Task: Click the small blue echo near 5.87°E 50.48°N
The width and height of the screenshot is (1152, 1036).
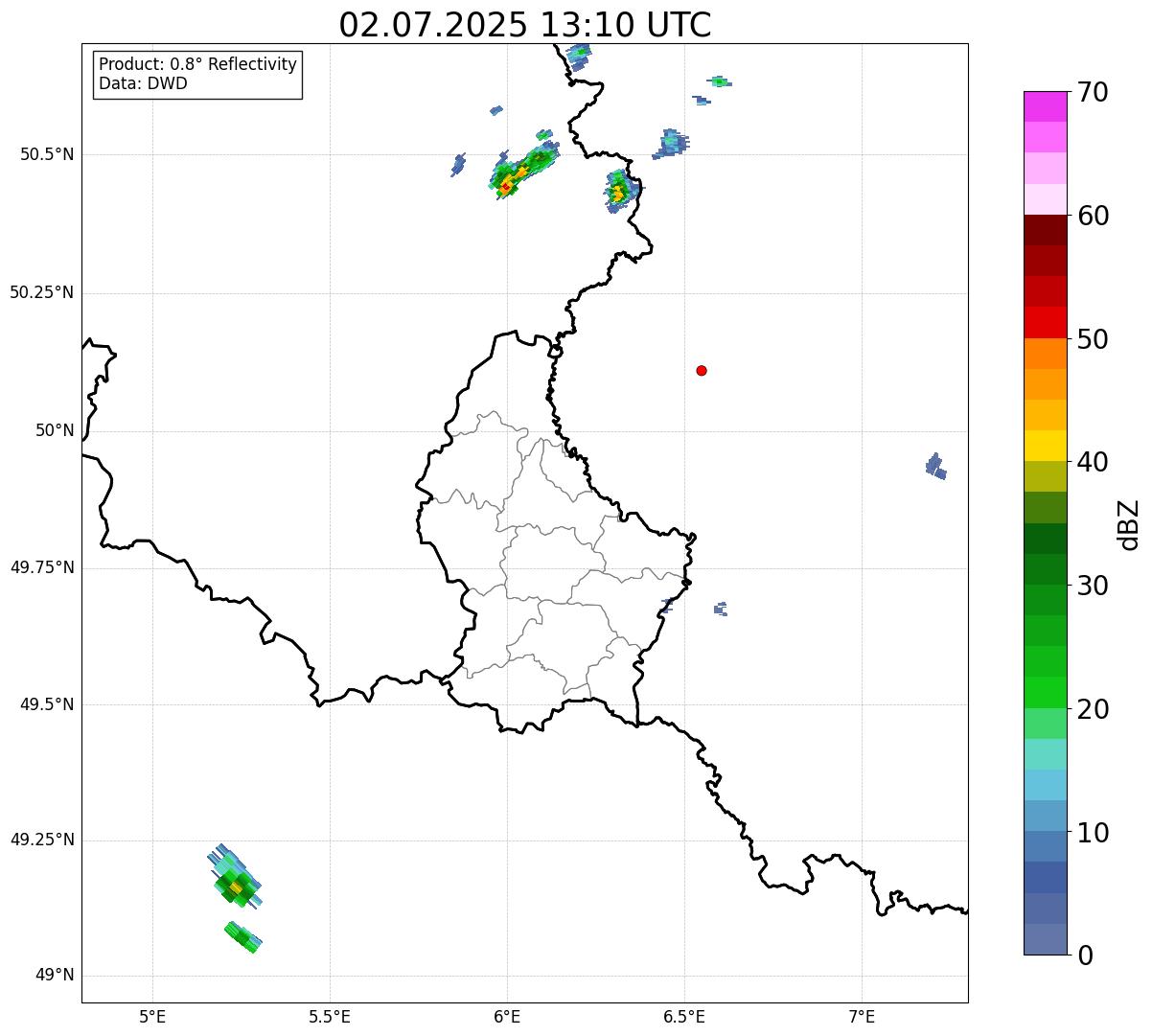Action: (x=458, y=165)
